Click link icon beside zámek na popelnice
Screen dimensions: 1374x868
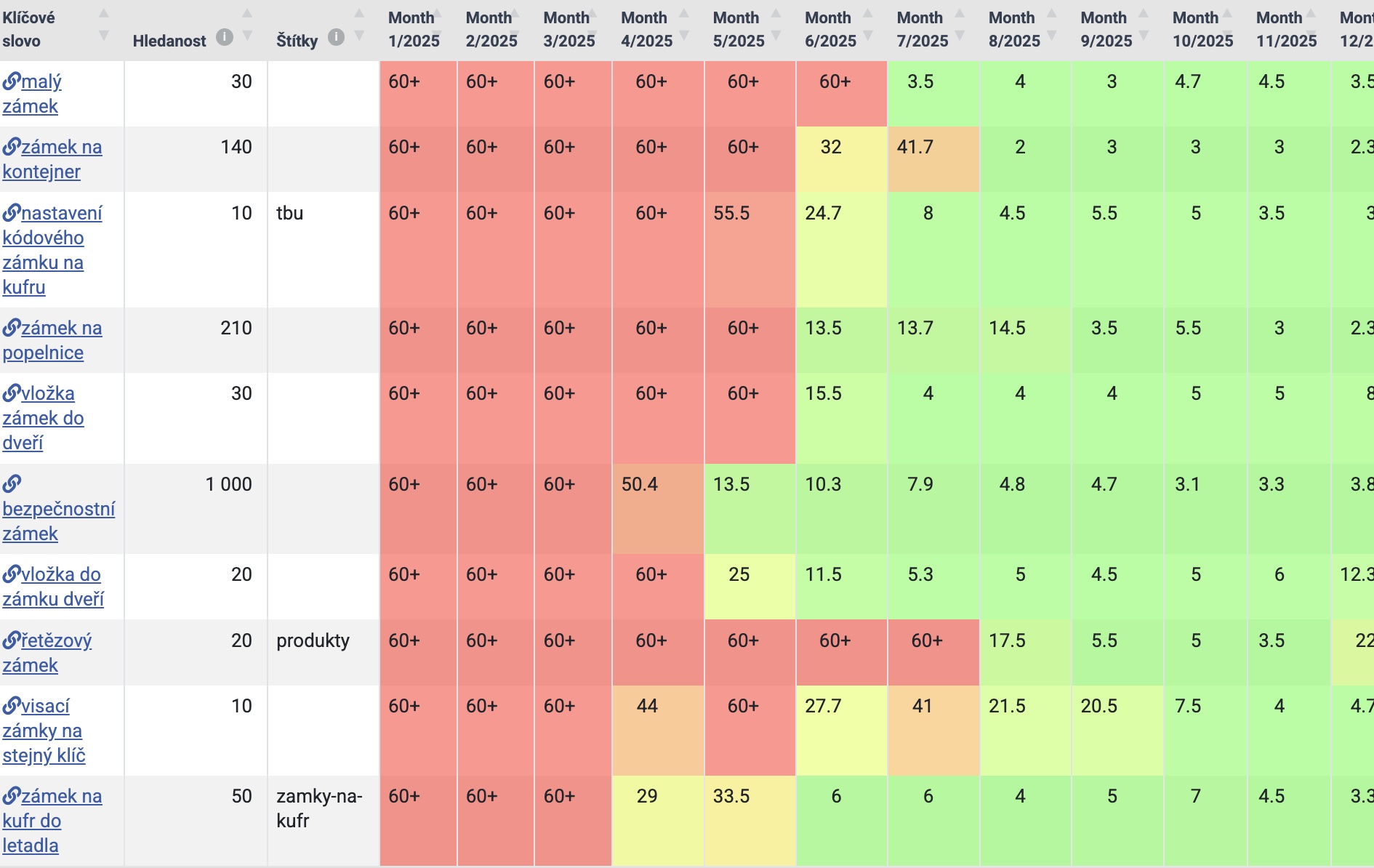[x=11, y=328]
